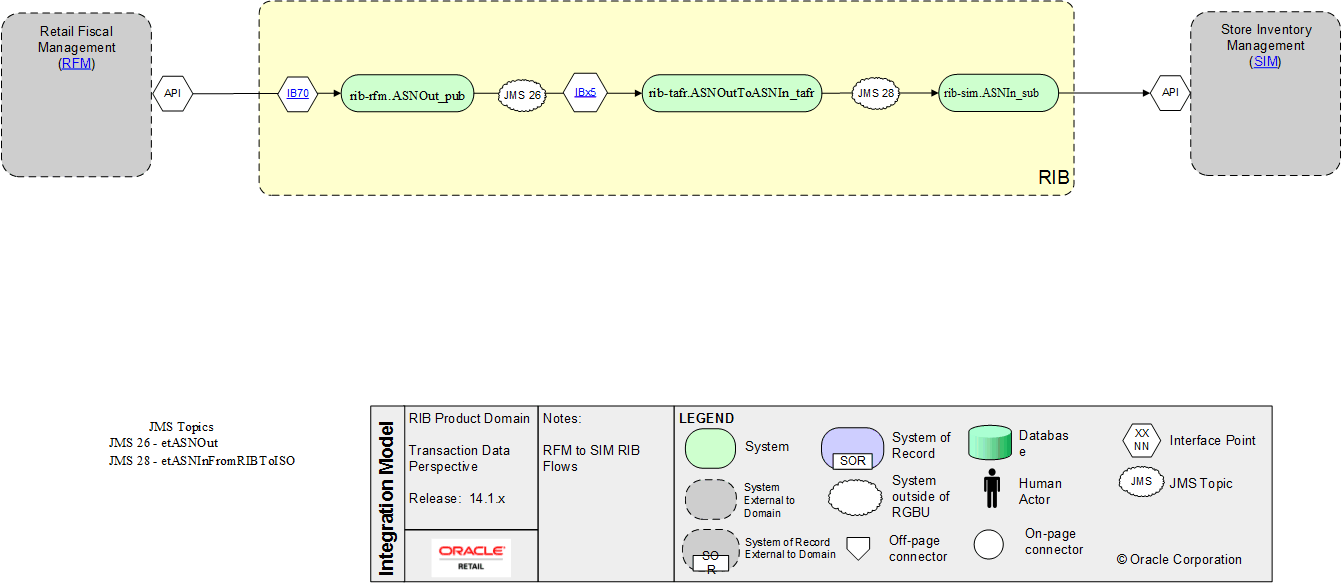
Task: Click the Retail Fiscal Management system box
Action: point(77,94)
